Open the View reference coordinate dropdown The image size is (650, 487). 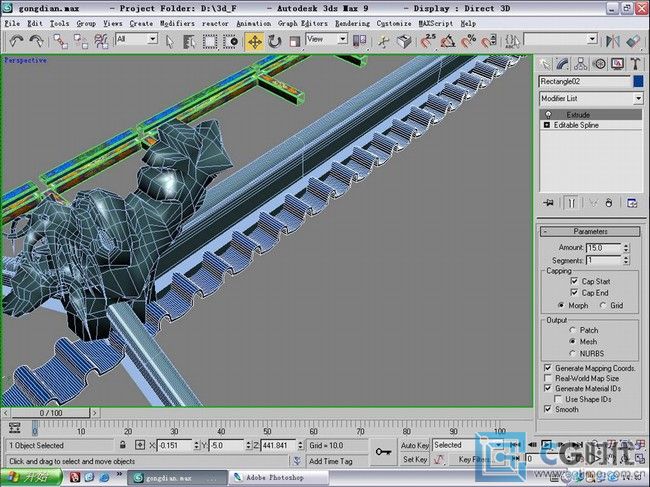coord(342,39)
